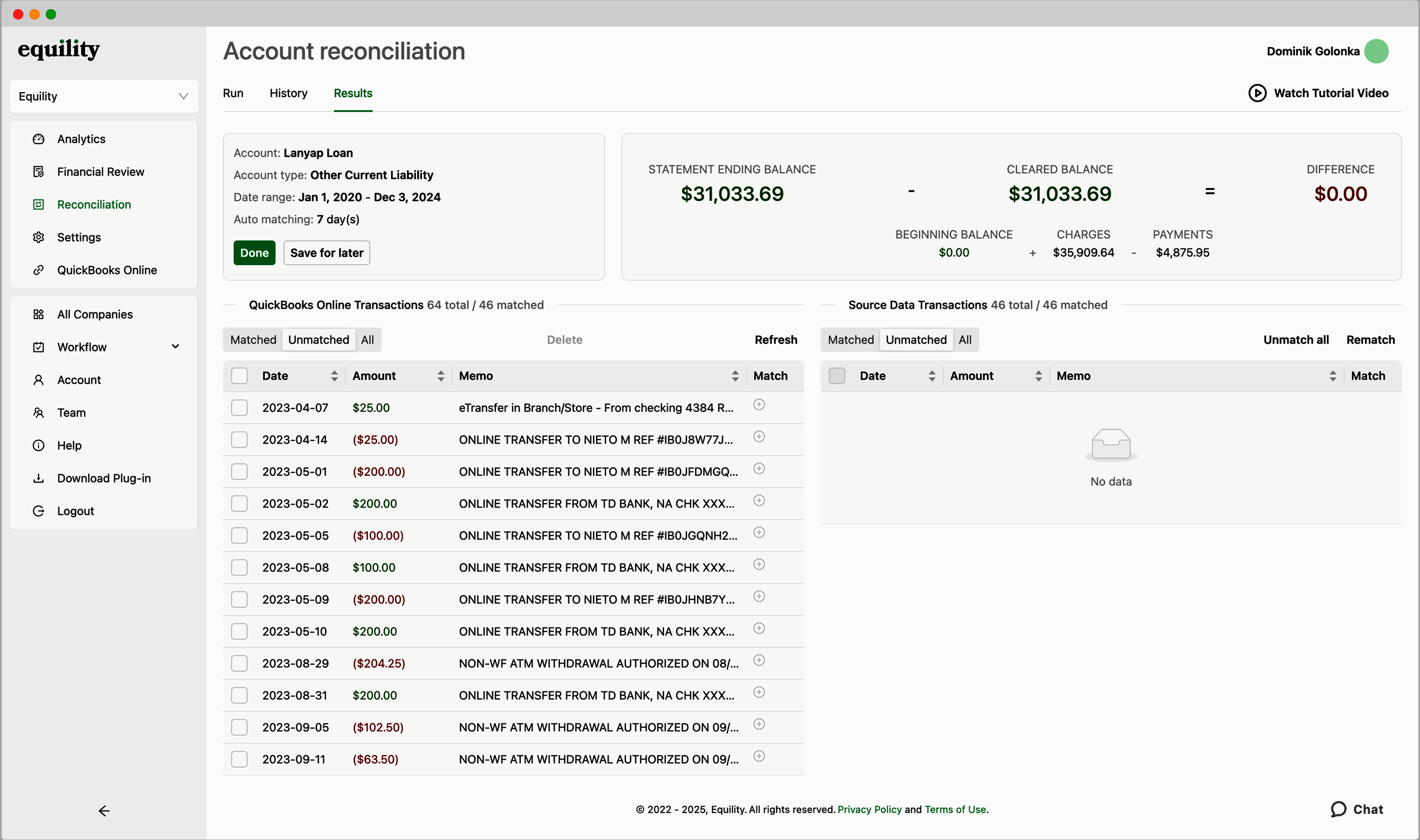The height and width of the screenshot is (840, 1420).
Task: Open the Privacy Policy link
Action: click(x=869, y=809)
